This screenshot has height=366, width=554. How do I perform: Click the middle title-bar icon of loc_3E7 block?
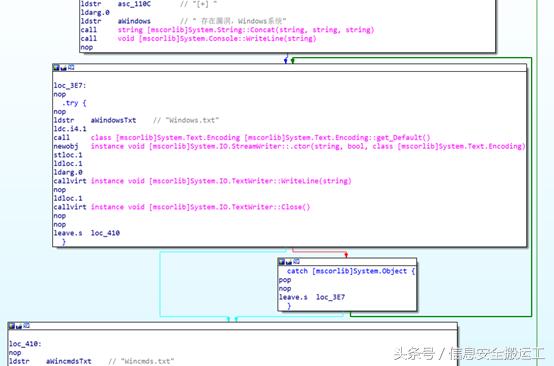64,67
